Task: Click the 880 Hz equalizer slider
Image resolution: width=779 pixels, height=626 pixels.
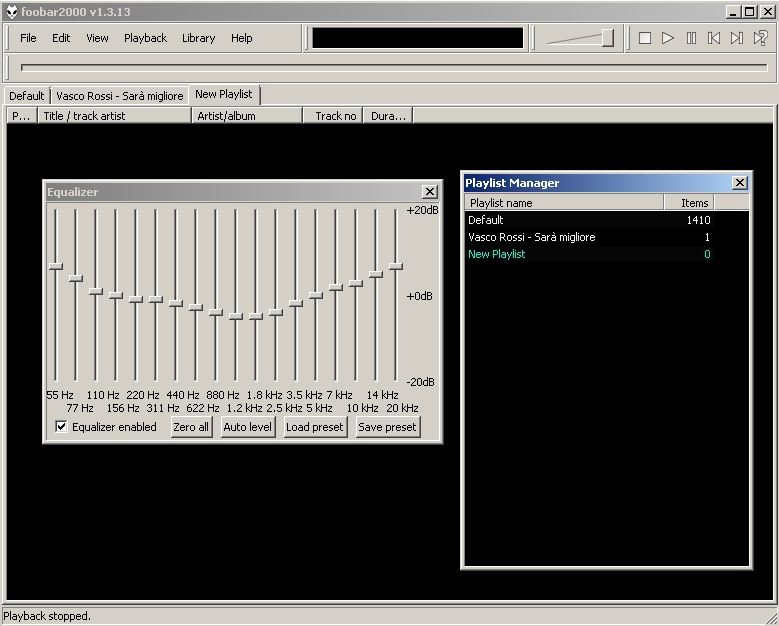Action: [216, 312]
